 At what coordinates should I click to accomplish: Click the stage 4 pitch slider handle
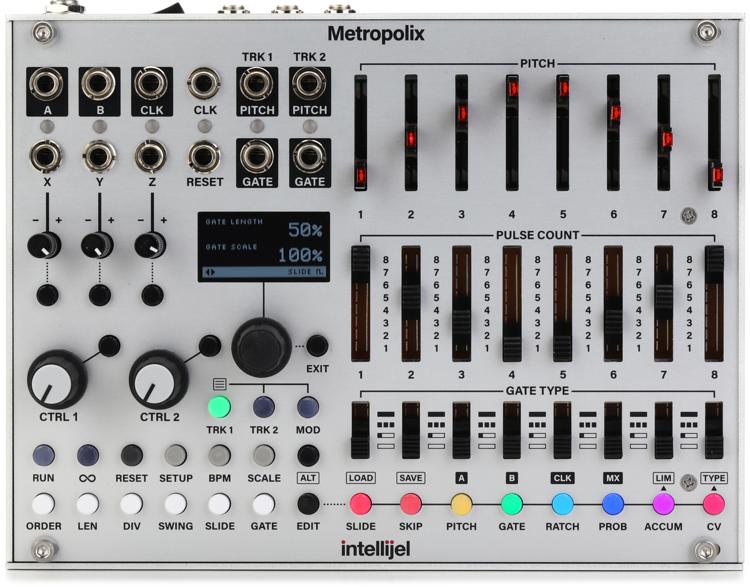tap(512, 90)
